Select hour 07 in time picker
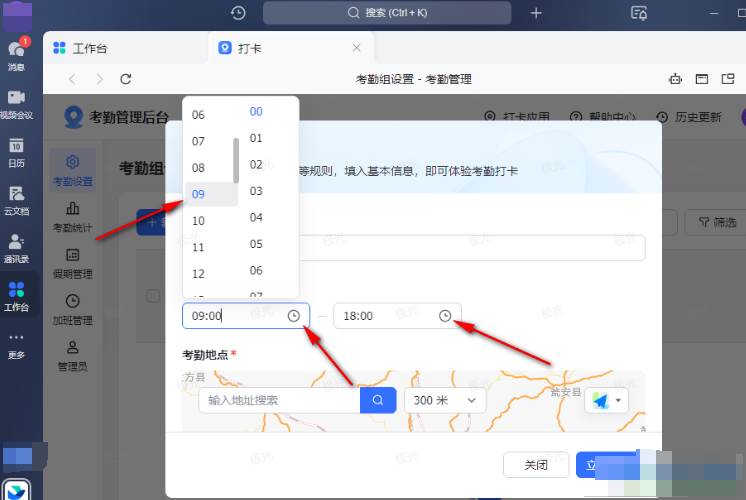 tap(198, 141)
